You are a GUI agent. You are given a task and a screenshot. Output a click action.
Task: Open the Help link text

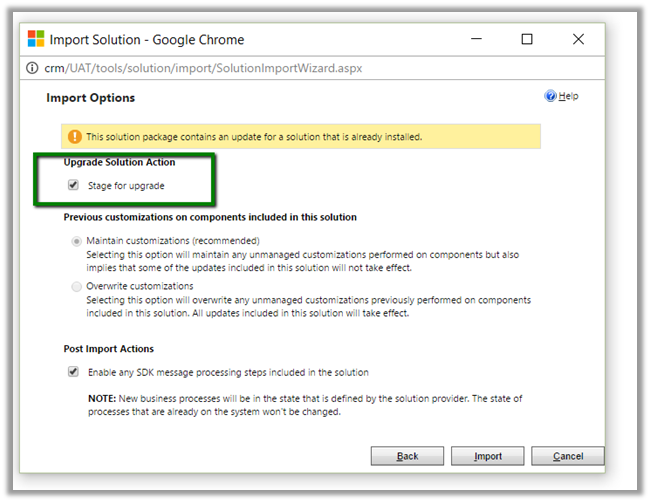568,97
